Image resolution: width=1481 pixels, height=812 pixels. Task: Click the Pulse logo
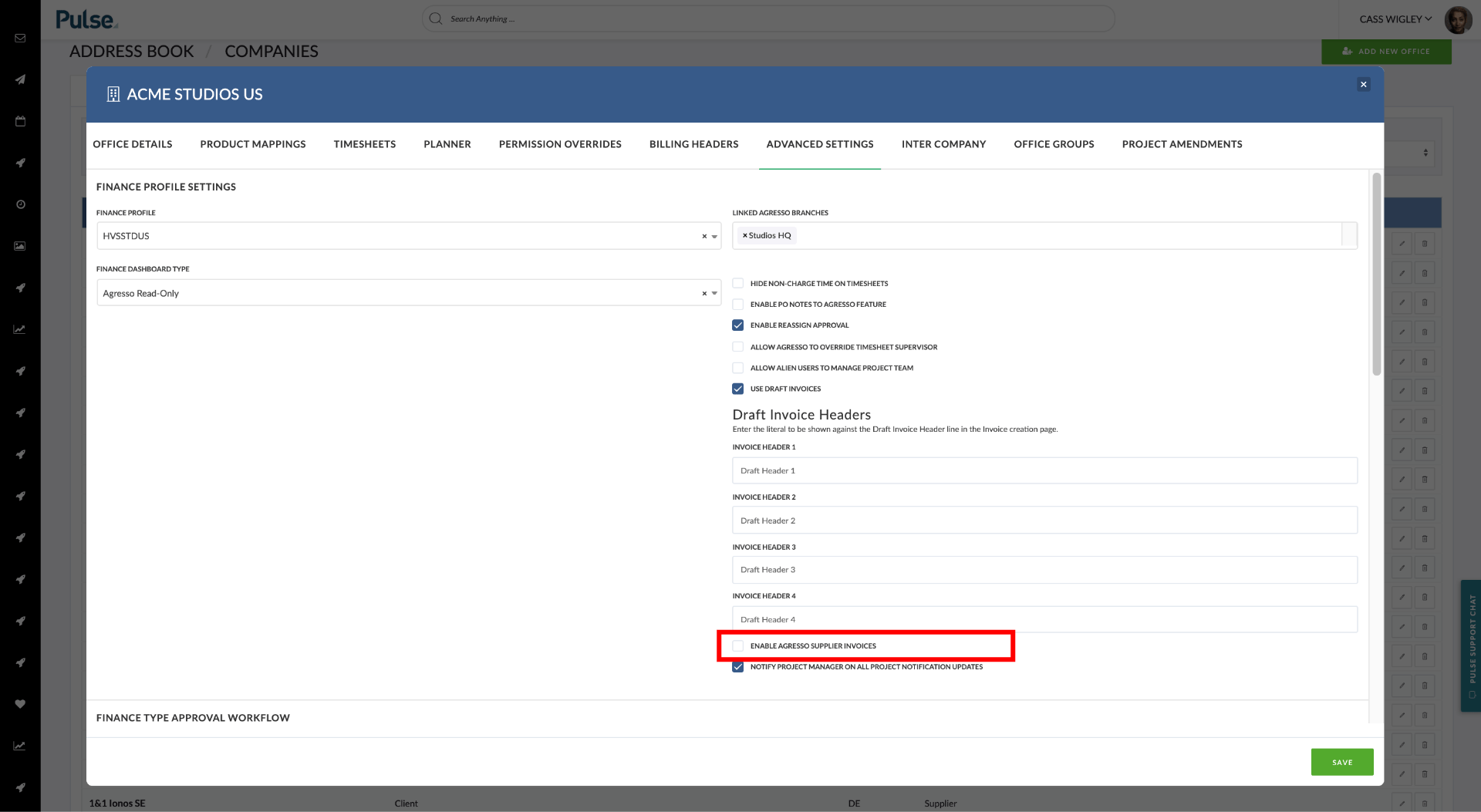click(86, 19)
